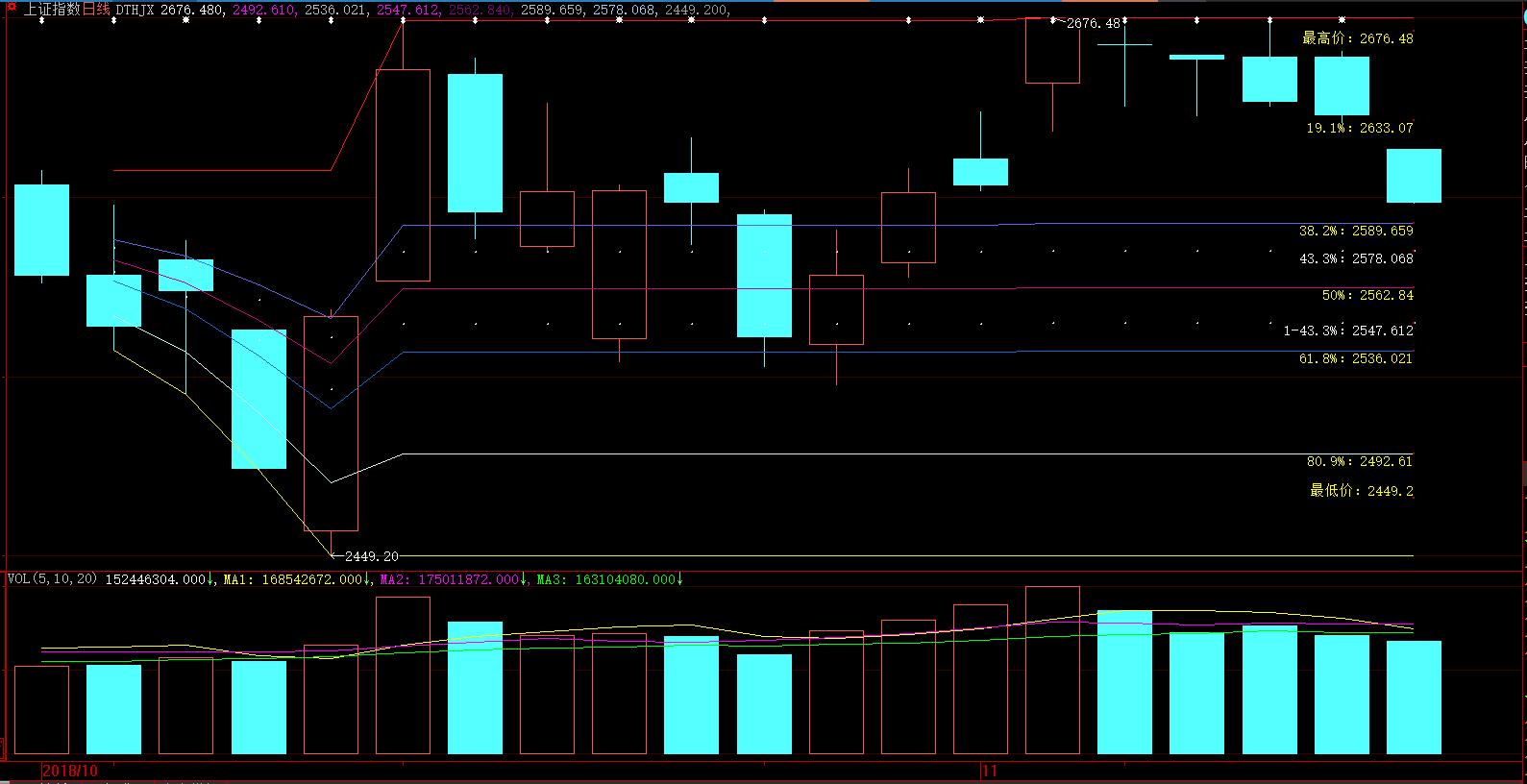Select the 19.1%: 2633.07 retracement label
The width and height of the screenshot is (1527, 784).
[x=1359, y=128]
